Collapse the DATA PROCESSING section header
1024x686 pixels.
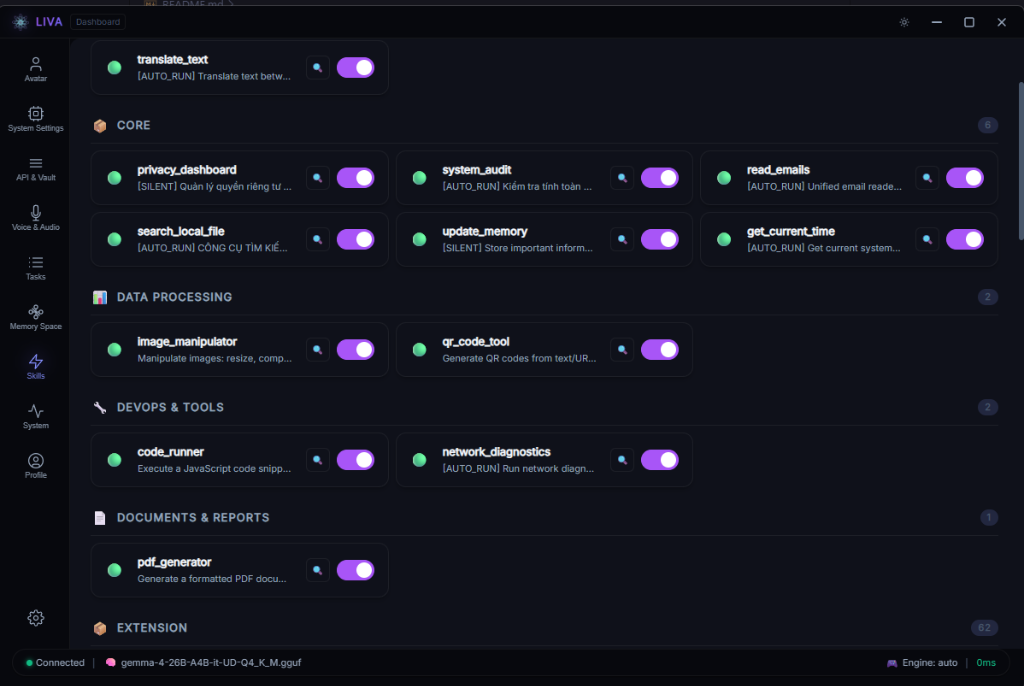pyautogui.click(x=545, y=297)
